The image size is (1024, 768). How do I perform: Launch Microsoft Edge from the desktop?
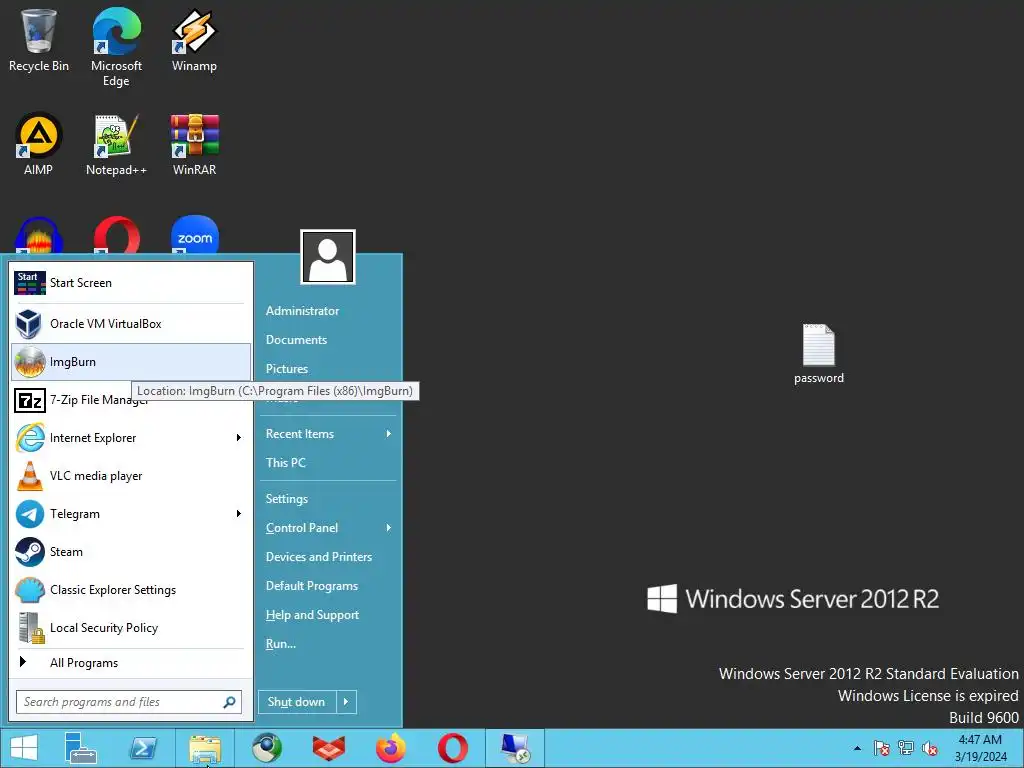pos(116,47)
